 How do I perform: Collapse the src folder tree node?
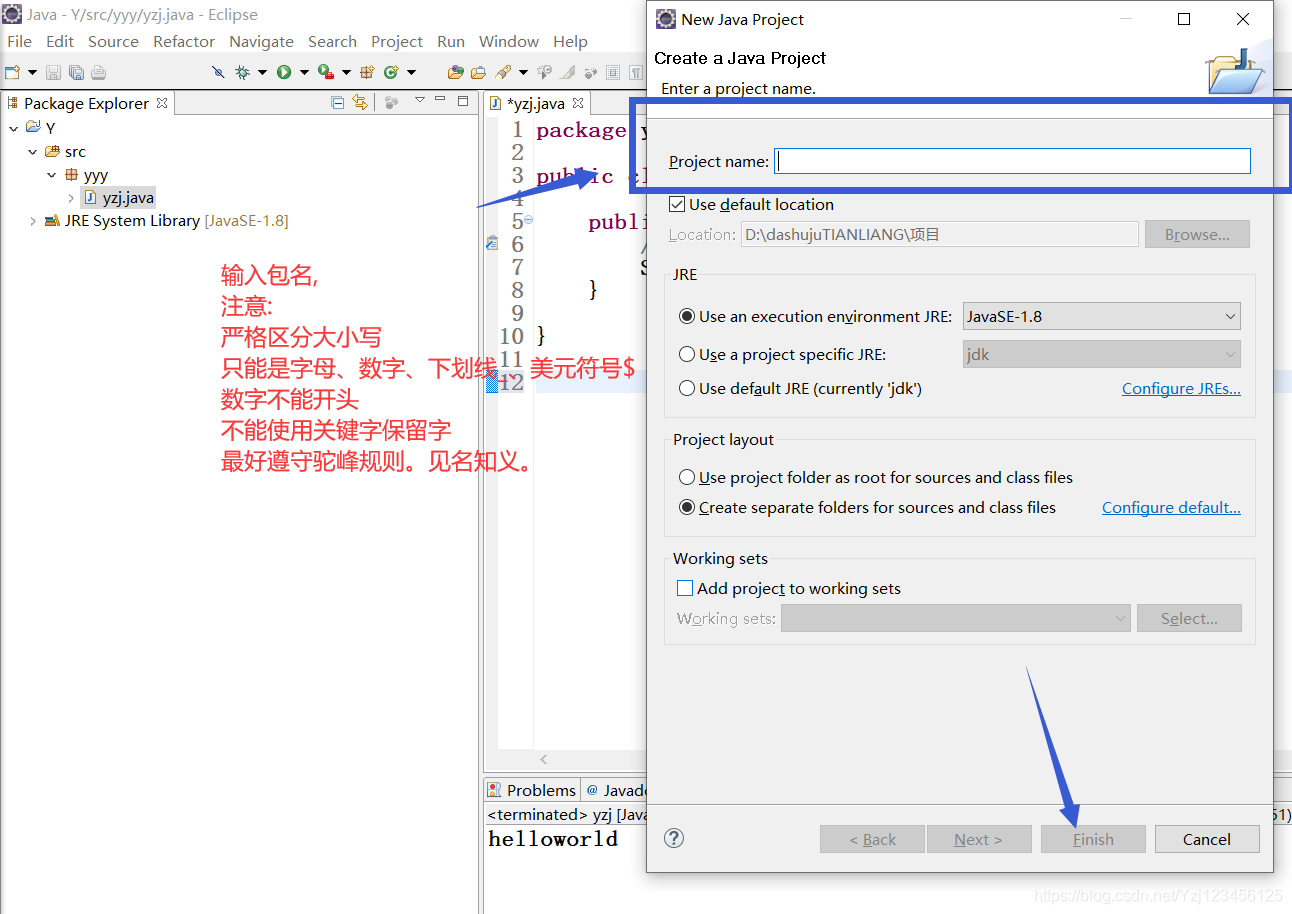[x=33, y=151]
